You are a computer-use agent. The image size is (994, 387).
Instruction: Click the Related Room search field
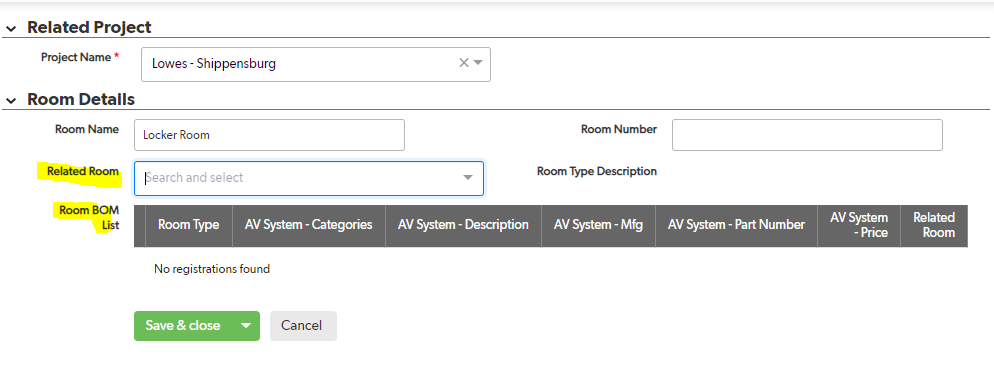click(309, 178)
